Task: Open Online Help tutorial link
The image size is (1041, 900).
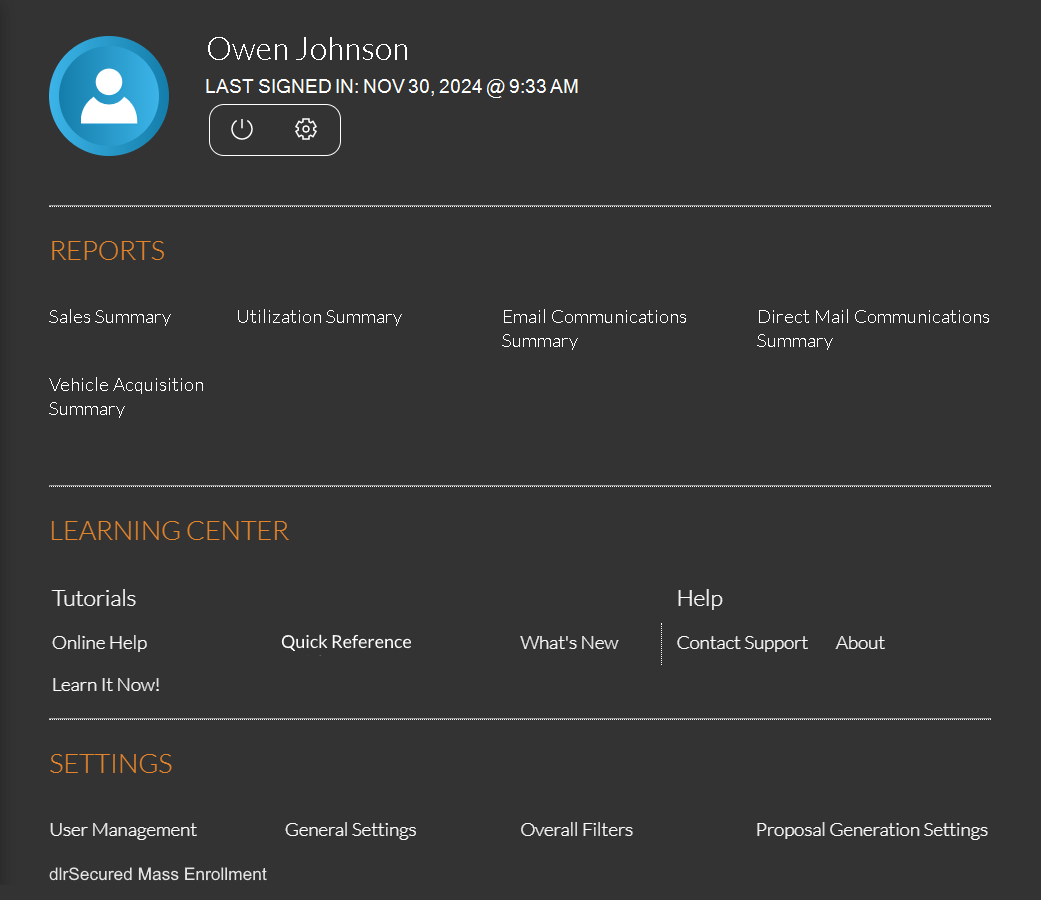Action: click(99, 643)
